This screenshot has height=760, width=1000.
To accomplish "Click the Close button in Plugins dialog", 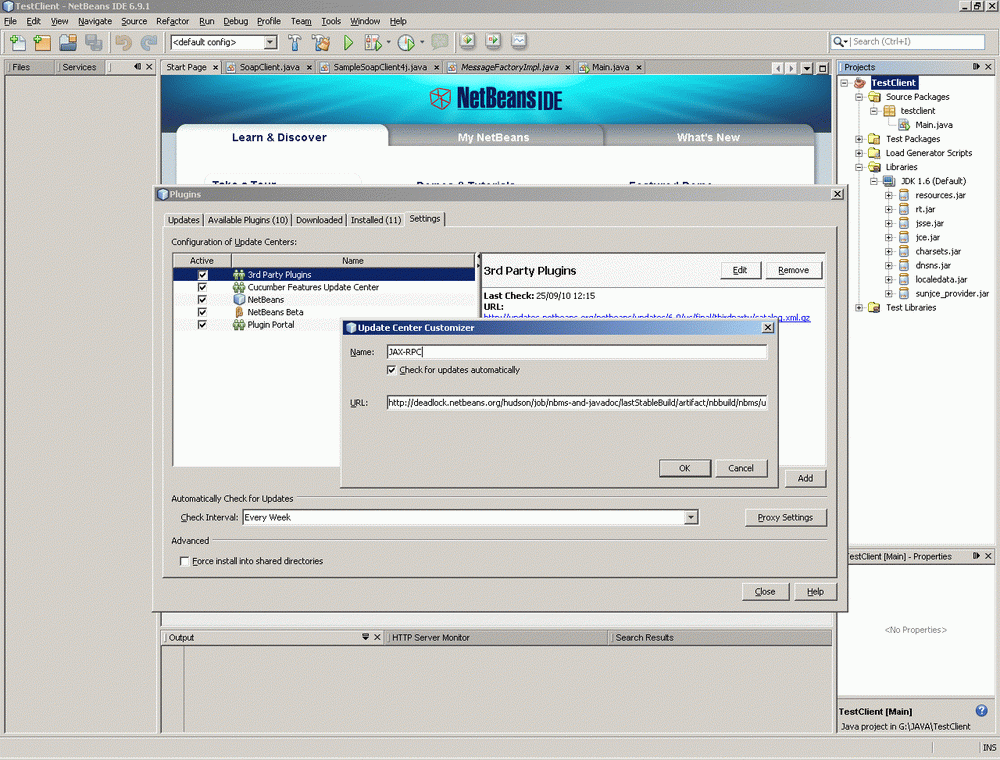I will coord(765,592).
